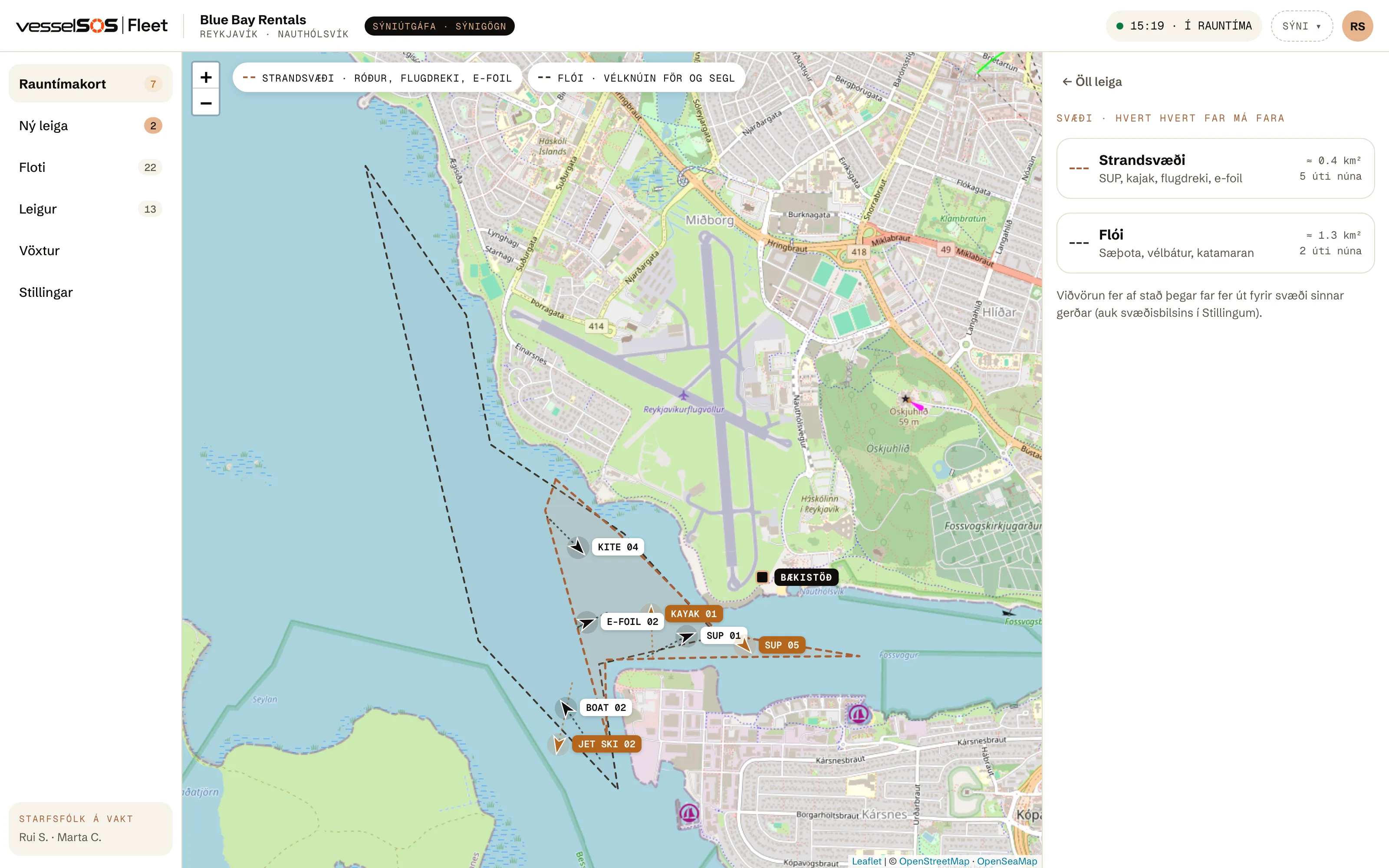Screen dimensions: 1389x868
Task: Open the OpenSeaMap attribution link
Action: click(x=1007, y=861)
